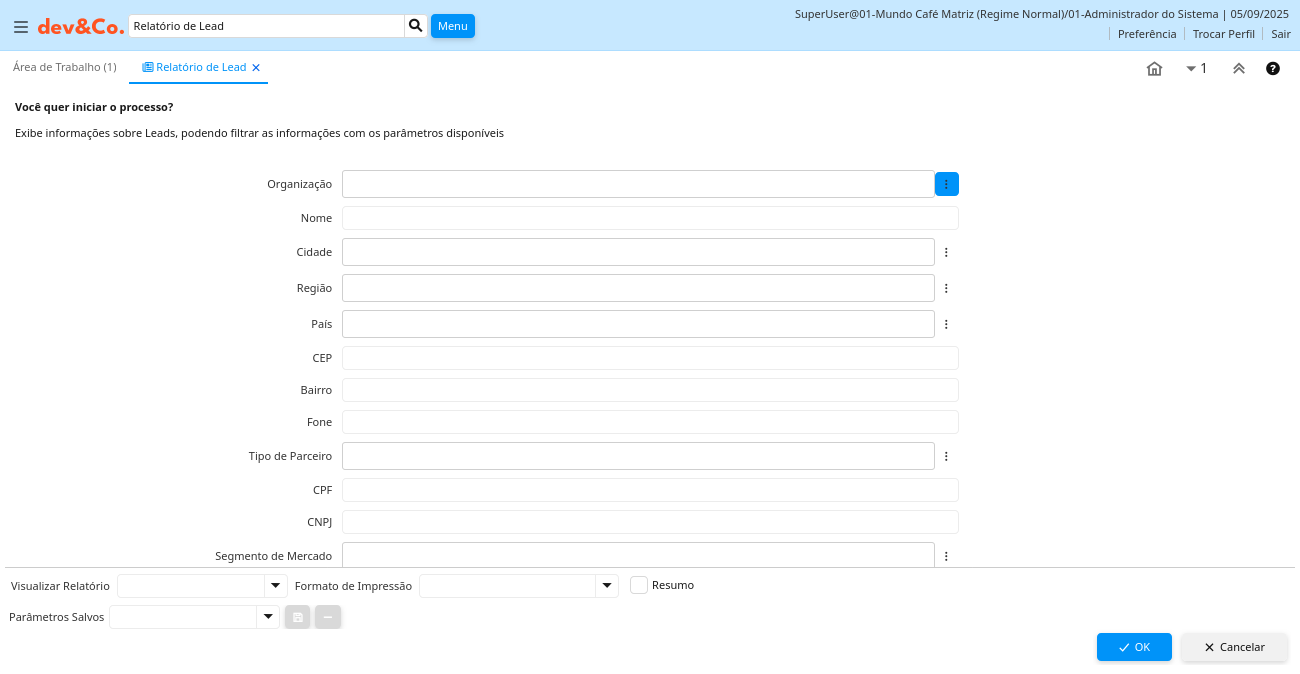1300x674 pixels.
Task: Collapse header with double chevron icon
Action: (1238, 69)
